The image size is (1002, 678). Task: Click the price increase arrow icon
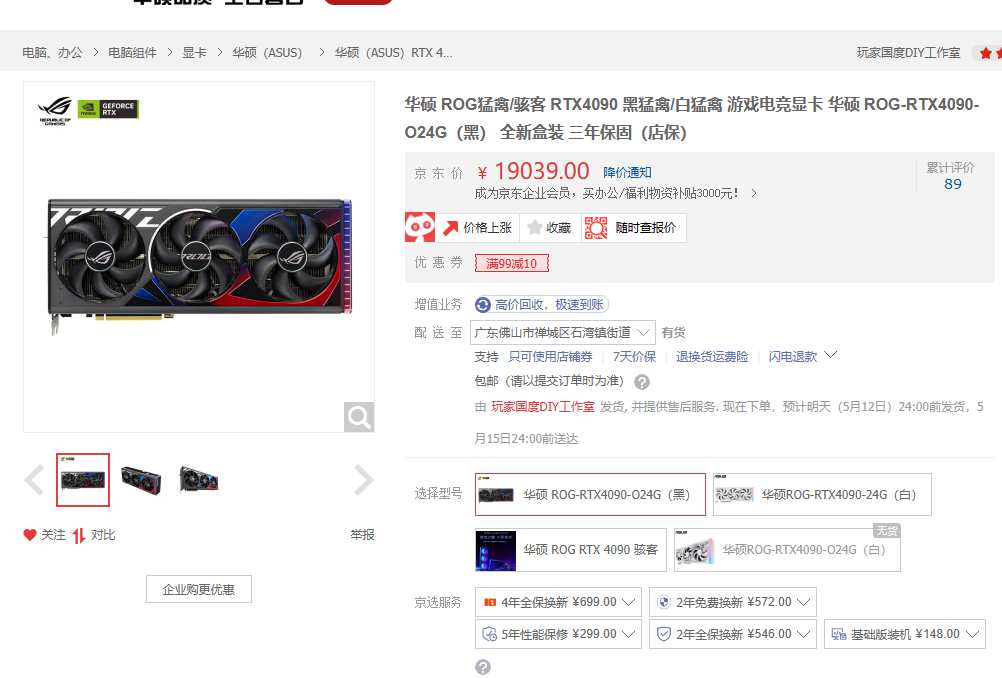point(451,228)
